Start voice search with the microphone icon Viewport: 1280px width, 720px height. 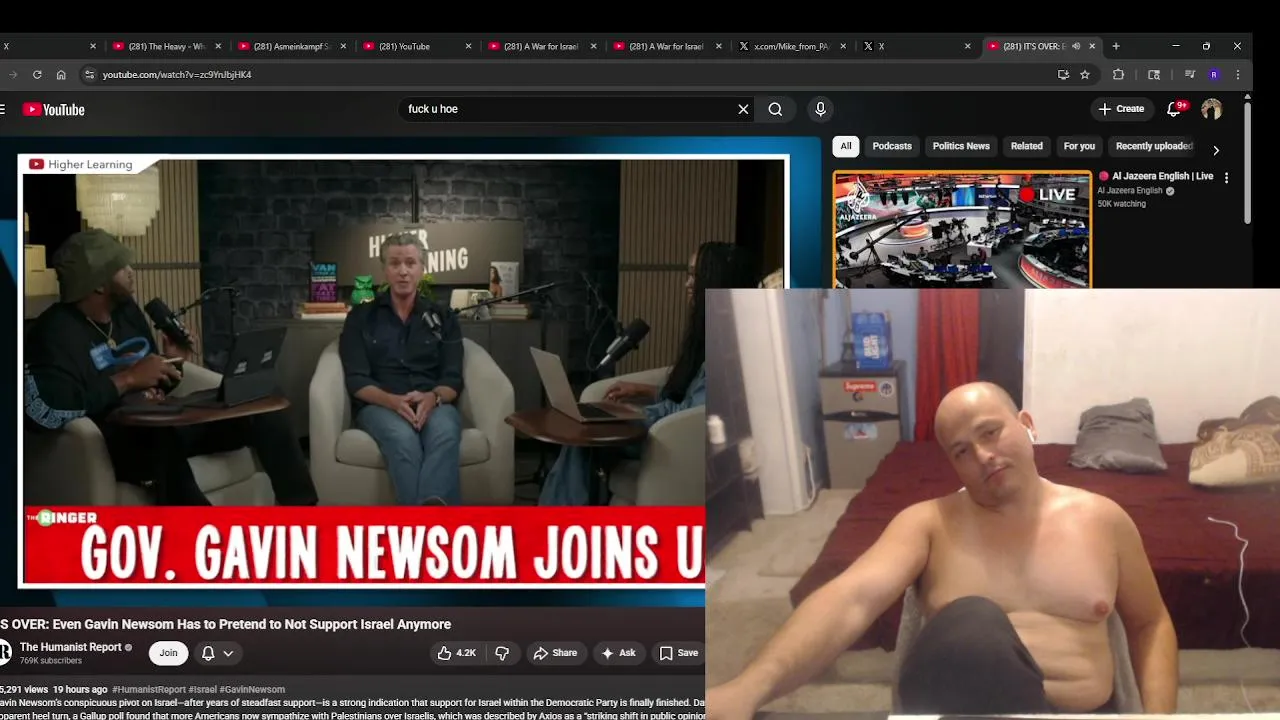(820, 109)
